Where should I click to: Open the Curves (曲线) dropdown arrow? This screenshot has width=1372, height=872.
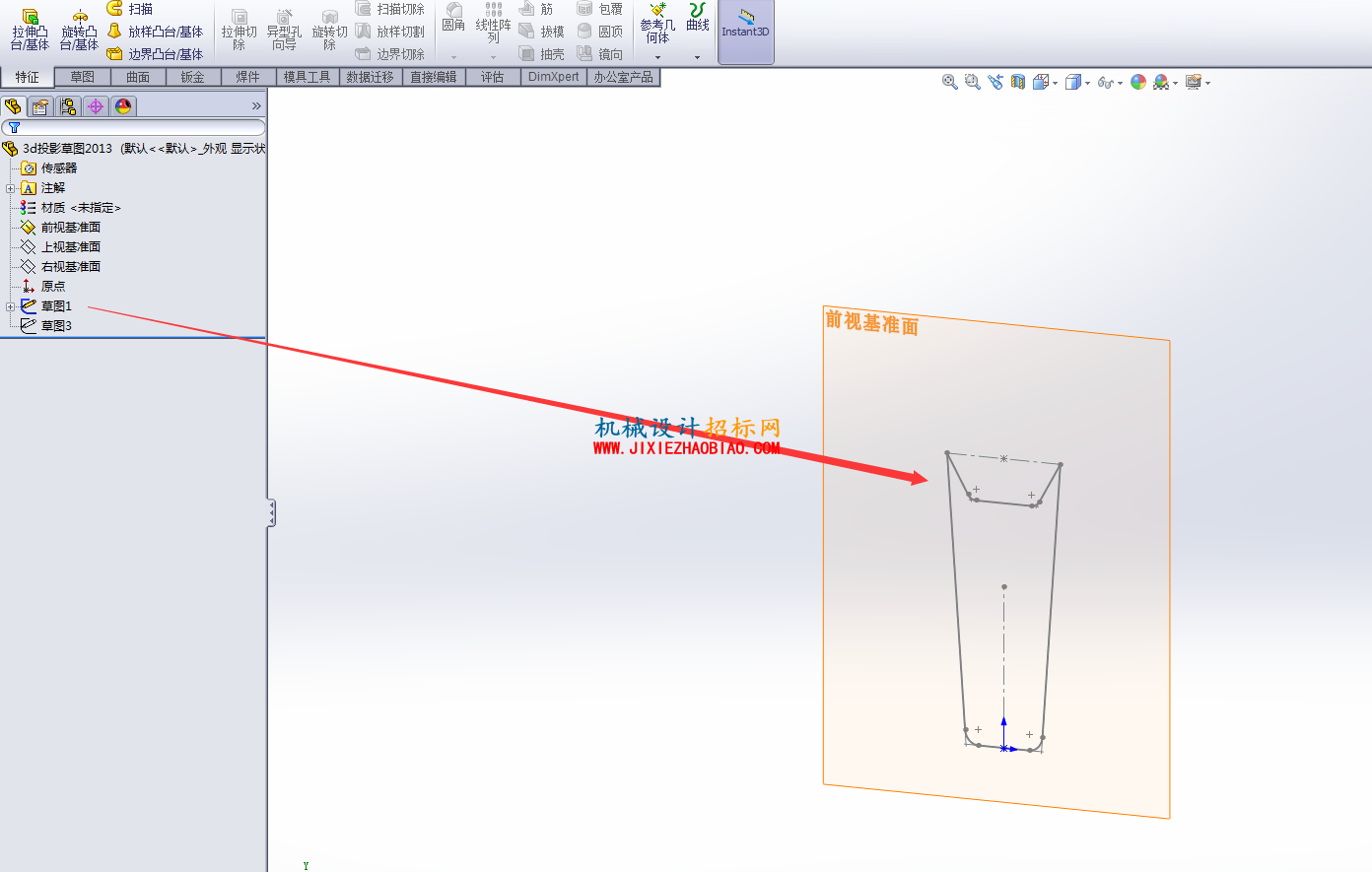pos(697,57)
